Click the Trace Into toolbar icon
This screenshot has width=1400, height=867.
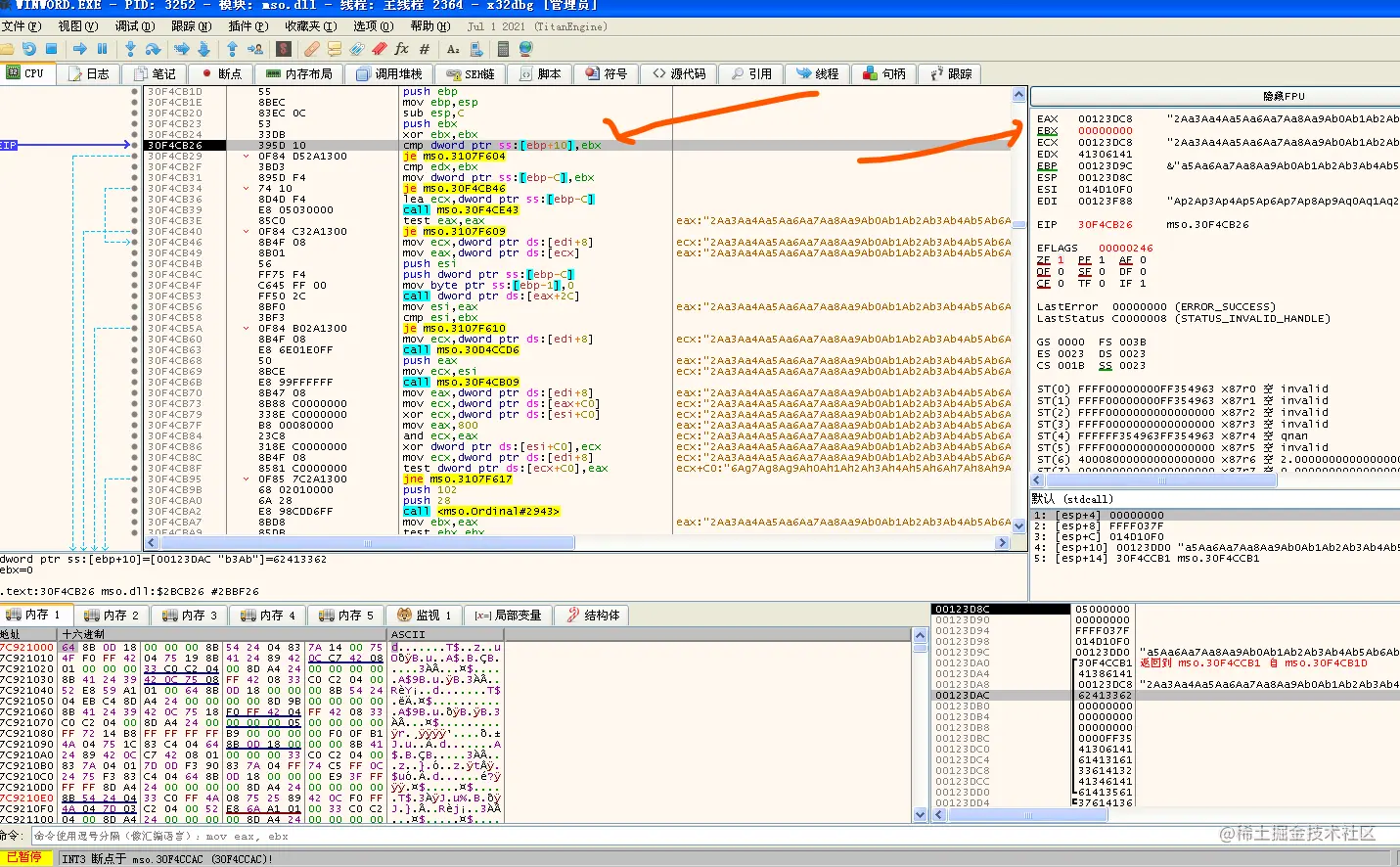(182, 49)
